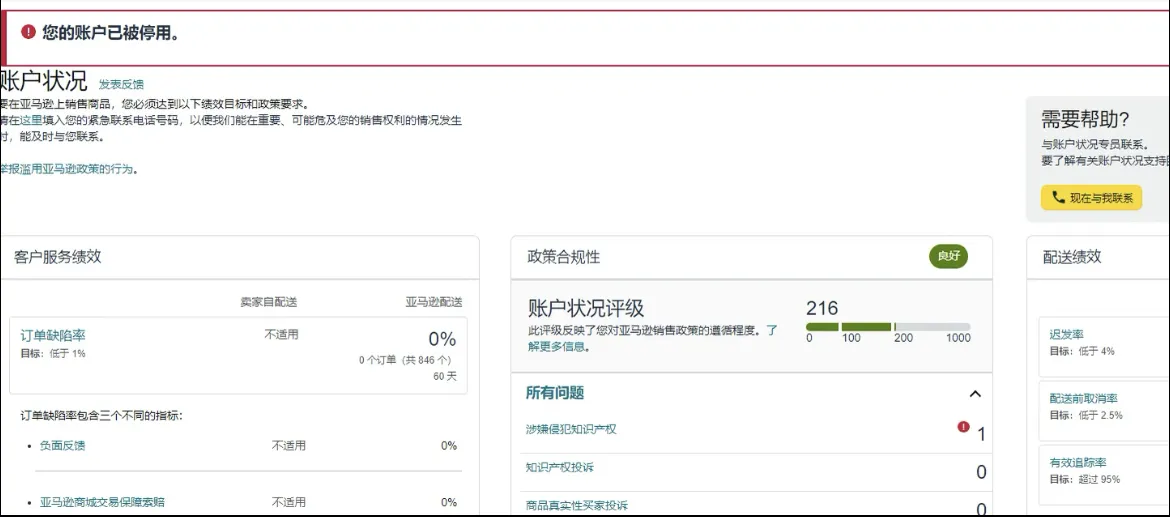This screenshot has width=1170, height=517.
Task: Open the 有效追踪率 metric link
Action: (1077, 463)
